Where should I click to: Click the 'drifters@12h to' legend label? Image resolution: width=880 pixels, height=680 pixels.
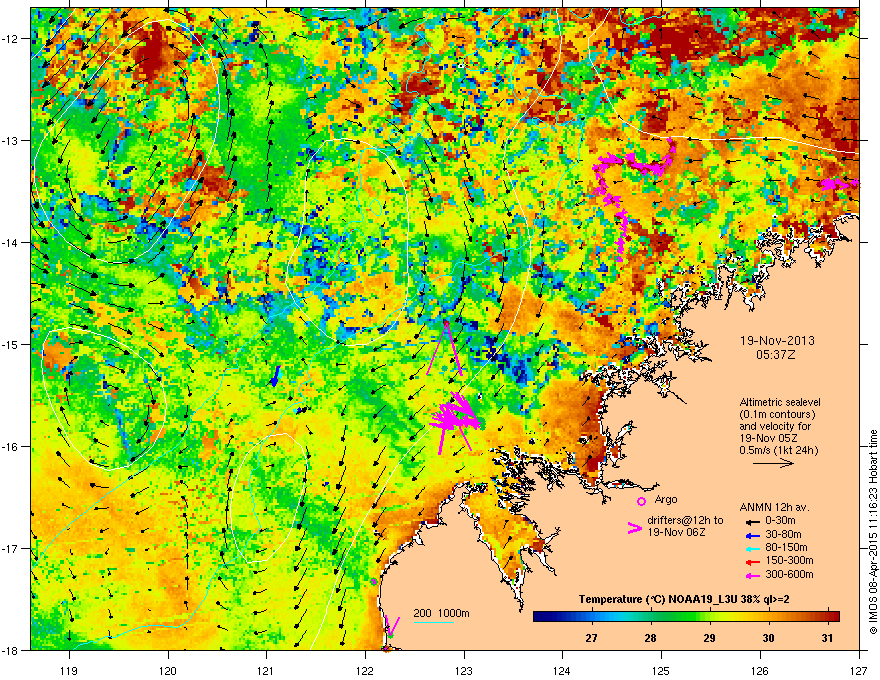[x=685, y=520]
